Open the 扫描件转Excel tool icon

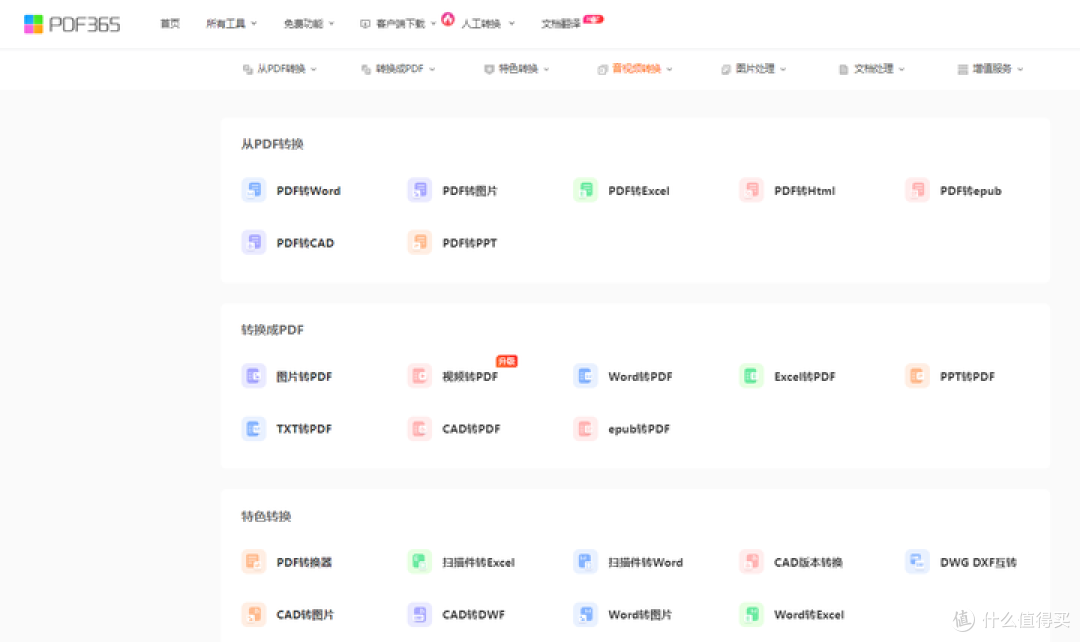point(419,562)
